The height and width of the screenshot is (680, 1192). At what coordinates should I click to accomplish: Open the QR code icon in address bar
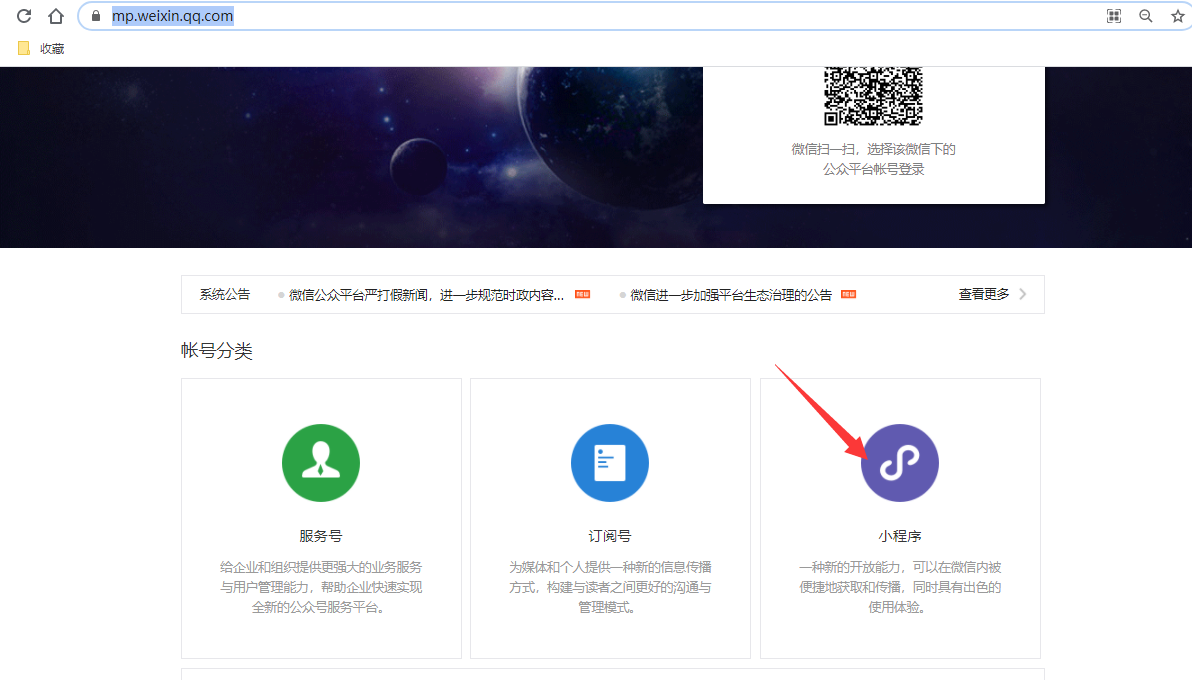pyautogui.click(x=1114, y=16)
